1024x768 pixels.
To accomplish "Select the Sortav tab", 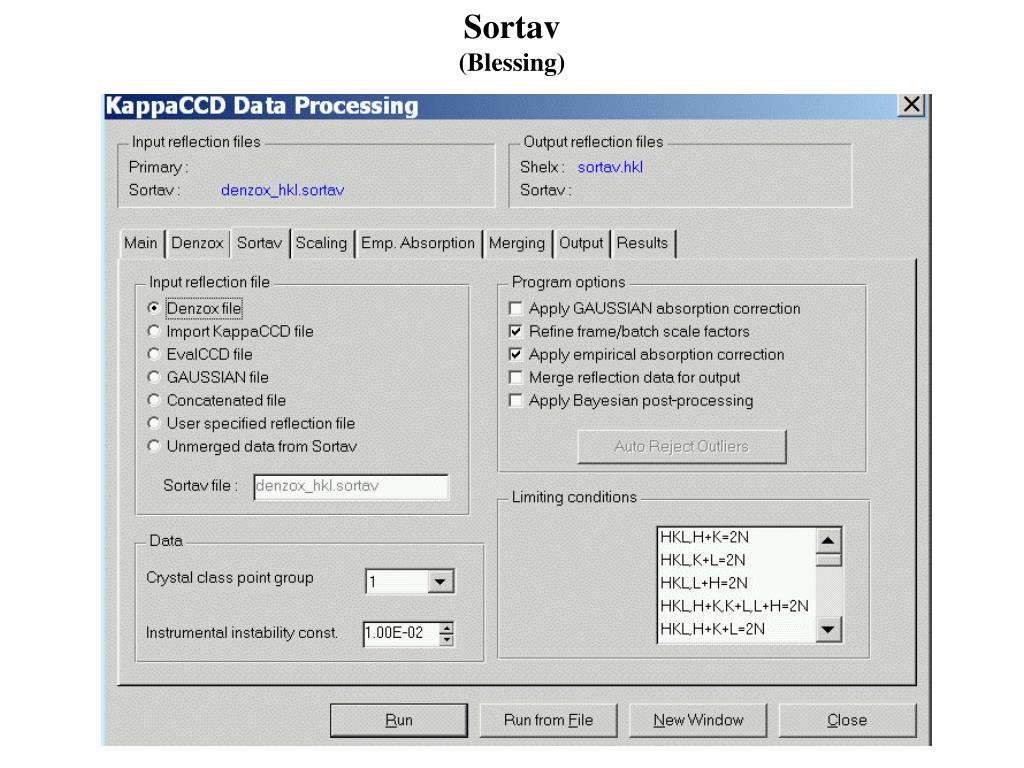I will (259, 243).
